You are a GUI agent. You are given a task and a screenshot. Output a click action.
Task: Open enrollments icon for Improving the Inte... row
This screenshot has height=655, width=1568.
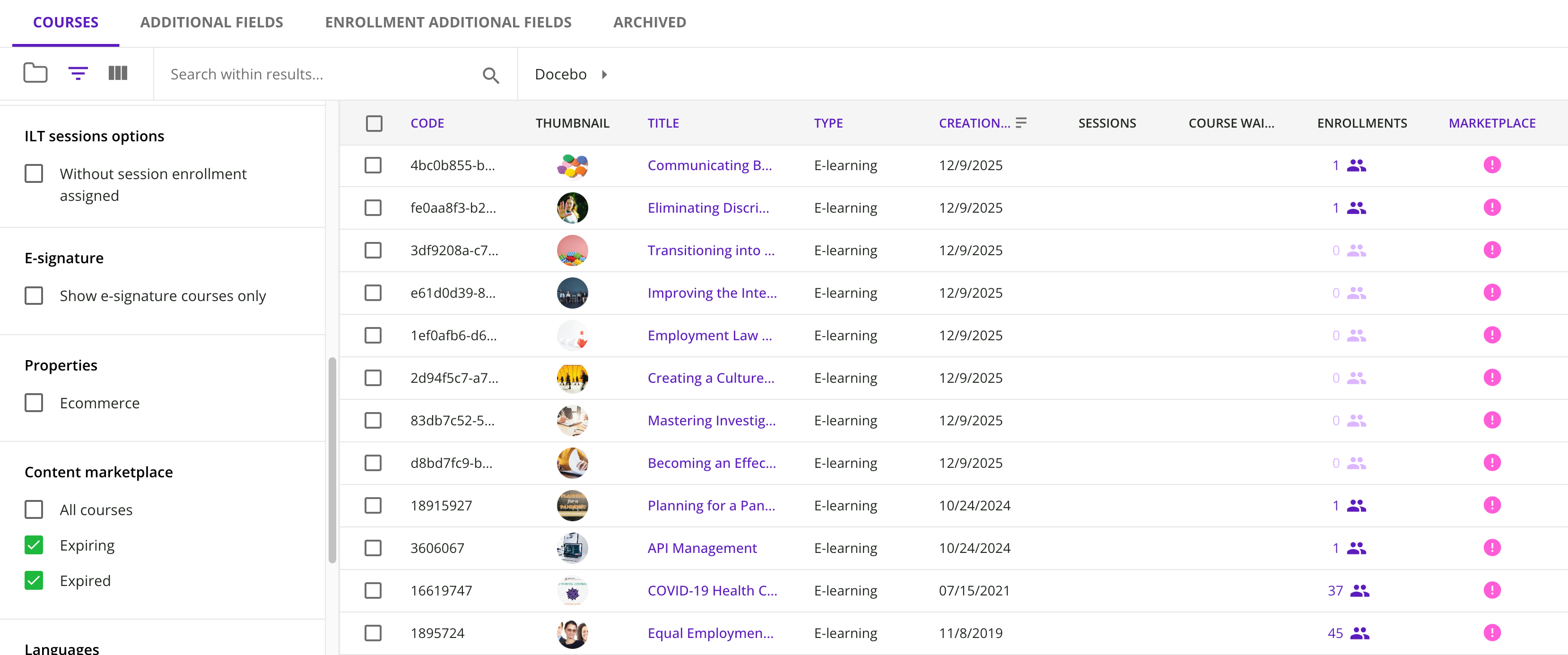click(1356, 293)
